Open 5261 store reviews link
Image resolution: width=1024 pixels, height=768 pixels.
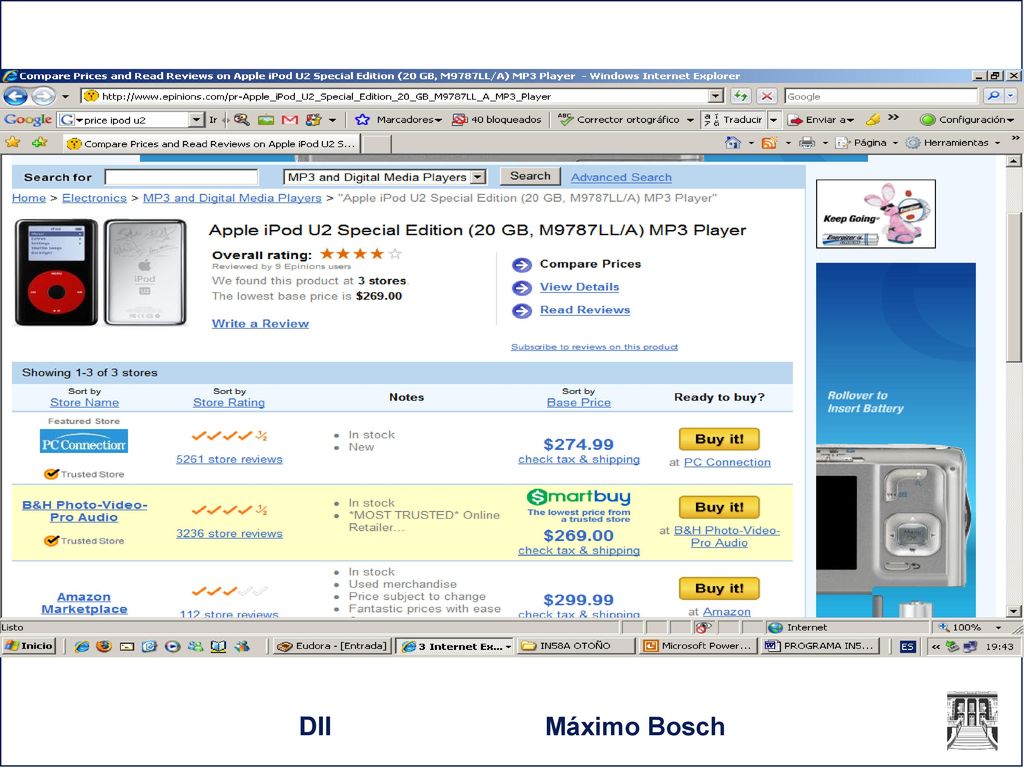click(x=229, y=459)
